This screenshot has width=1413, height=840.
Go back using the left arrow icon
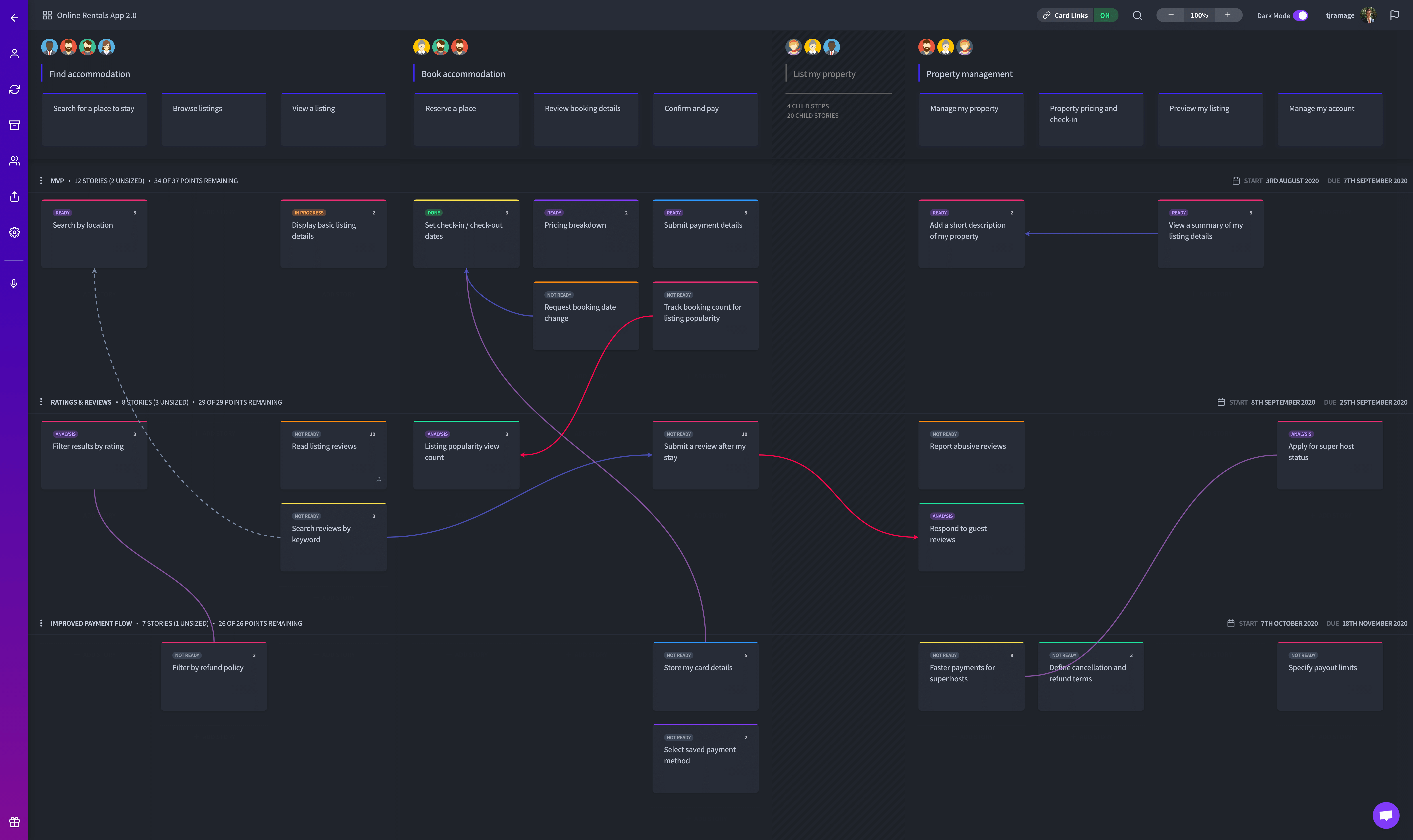[14, 18]
